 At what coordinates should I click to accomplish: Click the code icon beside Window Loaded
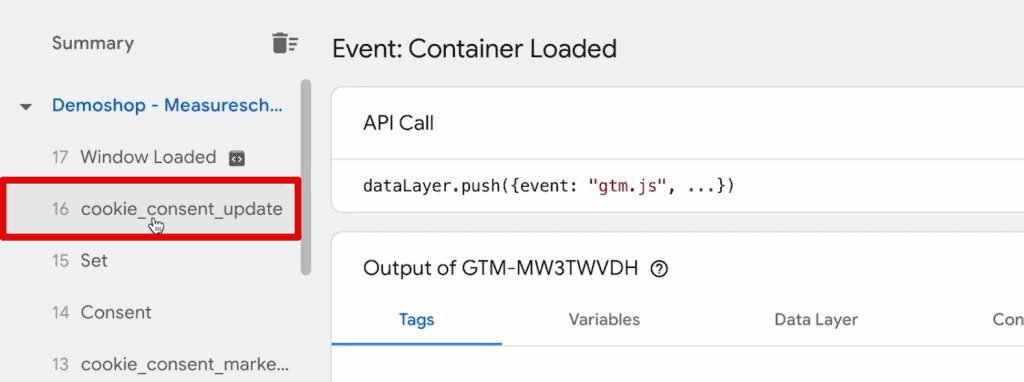(236, 158)
